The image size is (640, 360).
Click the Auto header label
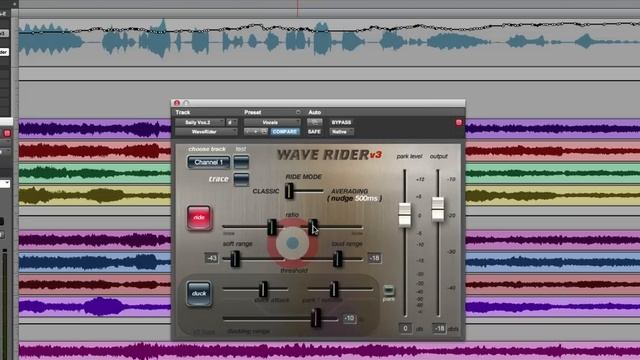pos(314,112)
